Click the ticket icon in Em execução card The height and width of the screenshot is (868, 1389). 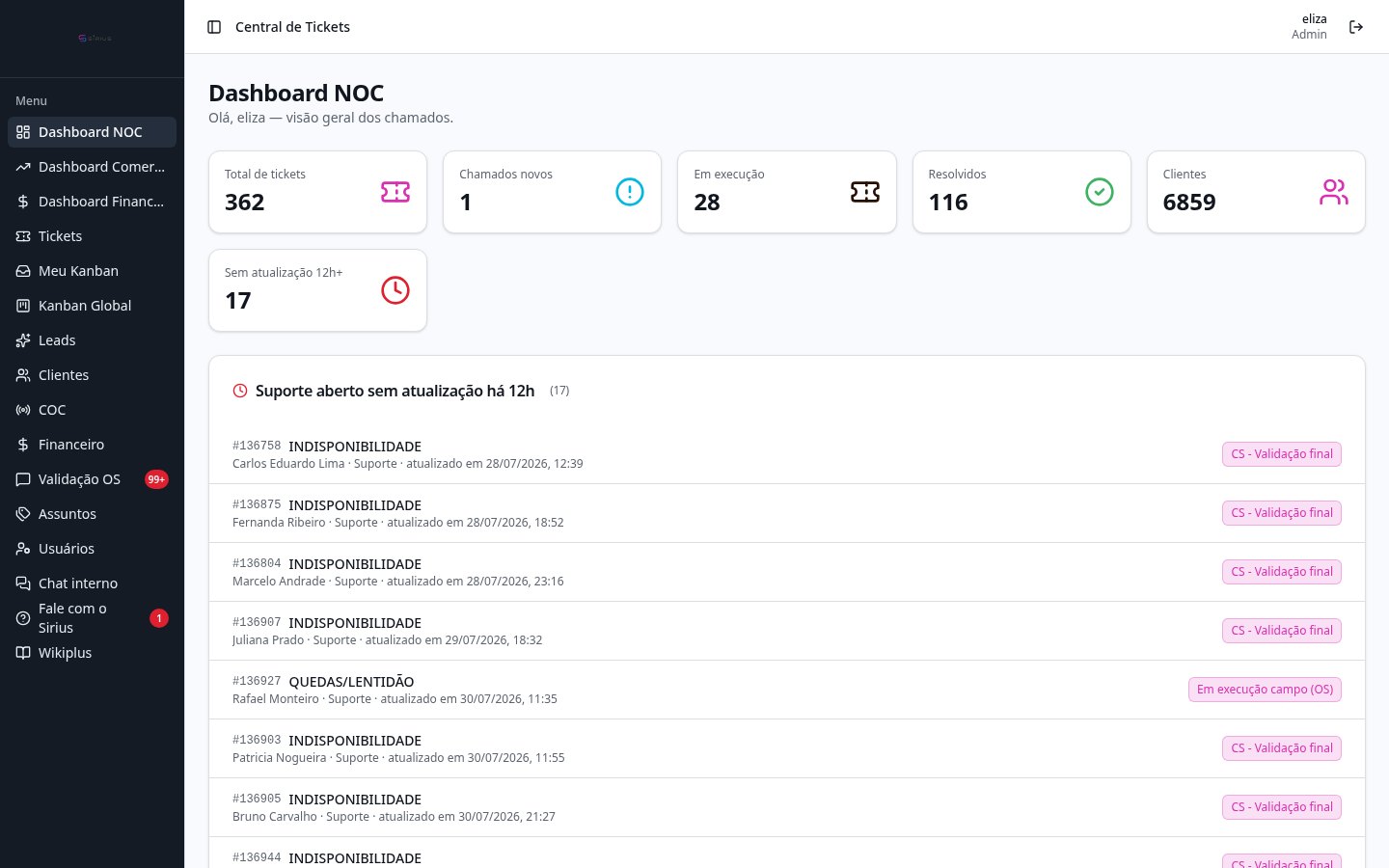865,192
